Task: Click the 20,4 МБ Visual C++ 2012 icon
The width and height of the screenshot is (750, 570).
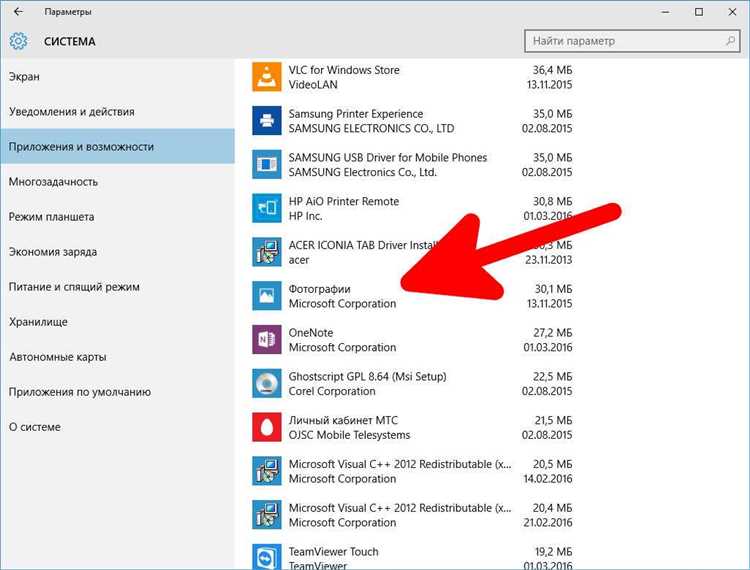Action: 266,515
